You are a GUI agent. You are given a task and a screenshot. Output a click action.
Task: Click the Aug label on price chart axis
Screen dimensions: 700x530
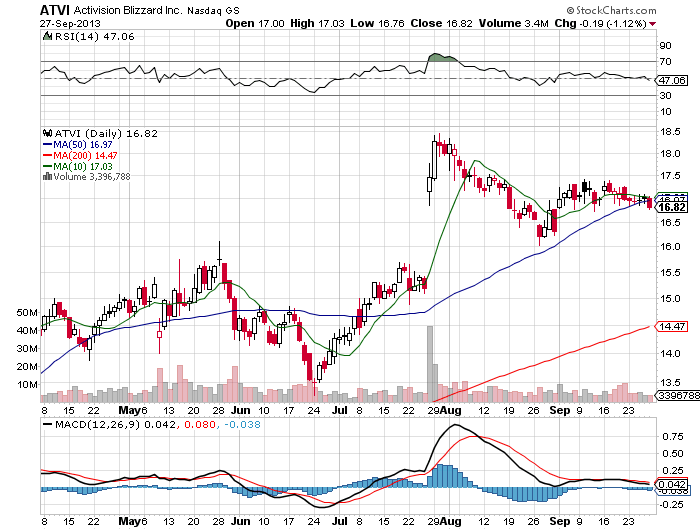pos(450,410)
